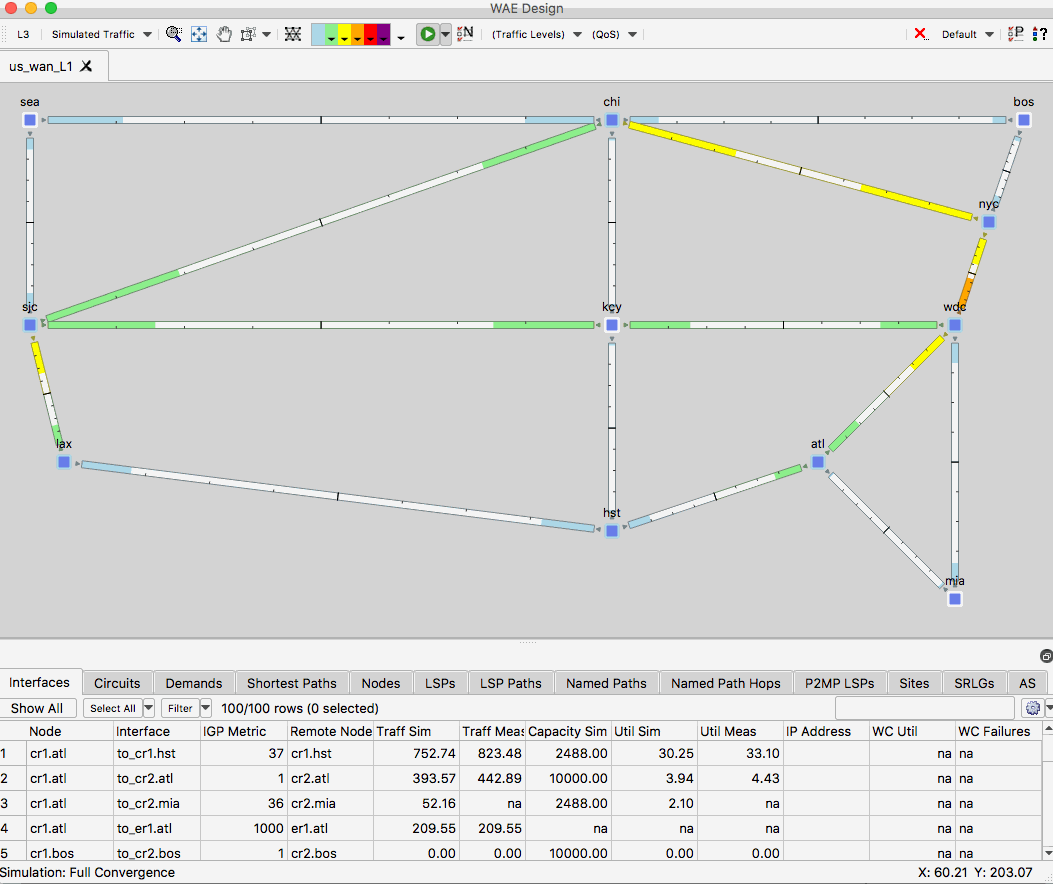
Task: Select the wdc site node
Action: pos(954,325)
